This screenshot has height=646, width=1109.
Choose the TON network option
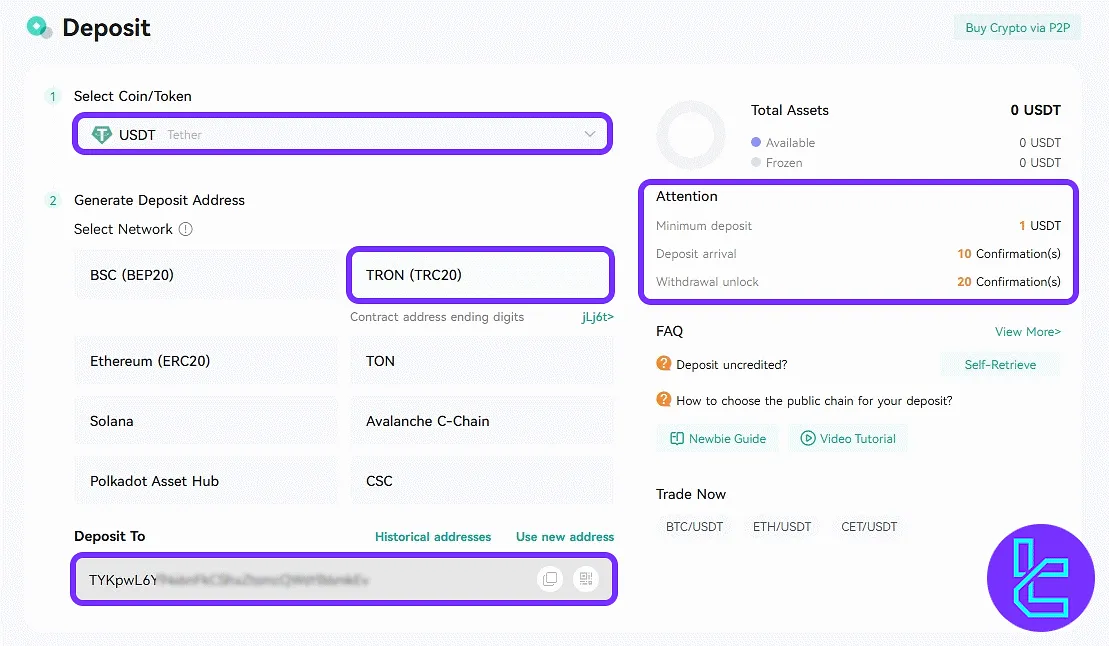[x=482, y=361]
